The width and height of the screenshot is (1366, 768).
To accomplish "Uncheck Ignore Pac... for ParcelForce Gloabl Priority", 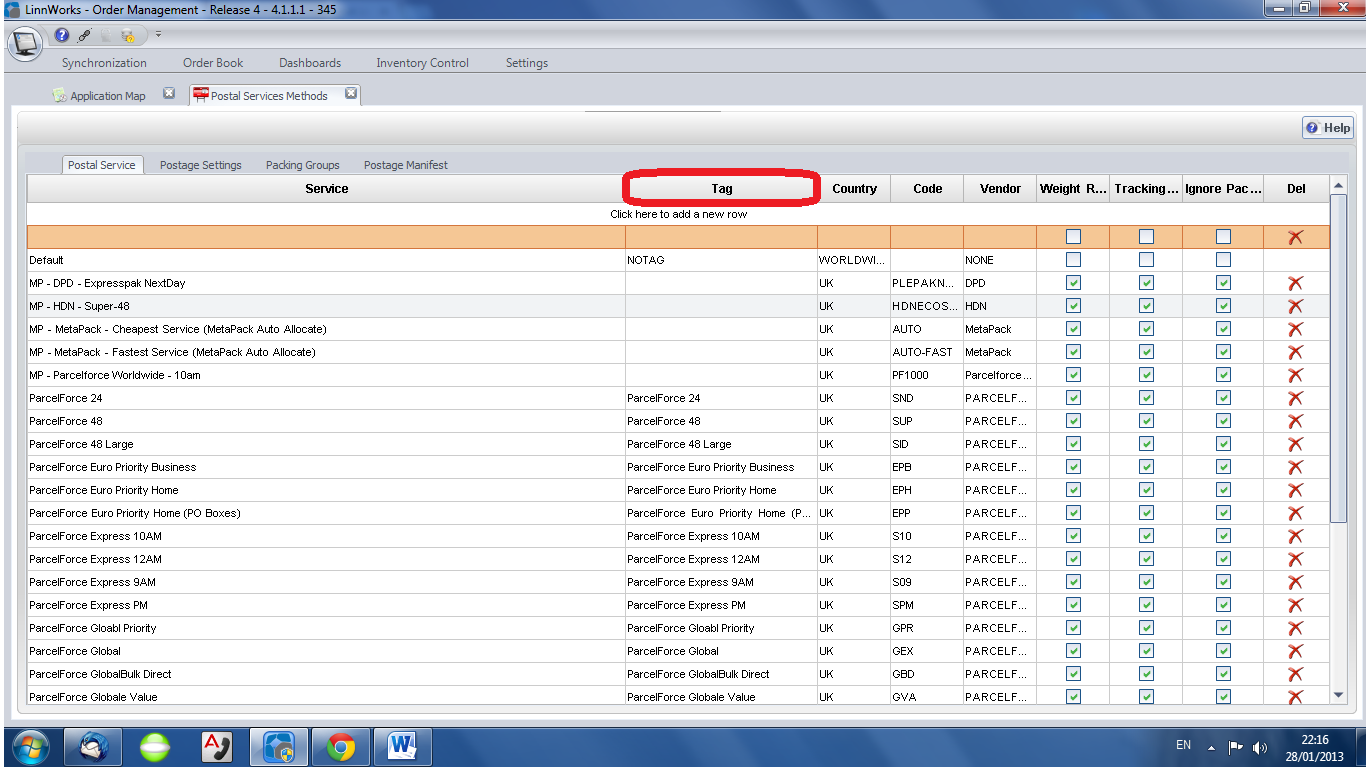I will tap(1223, 628).
